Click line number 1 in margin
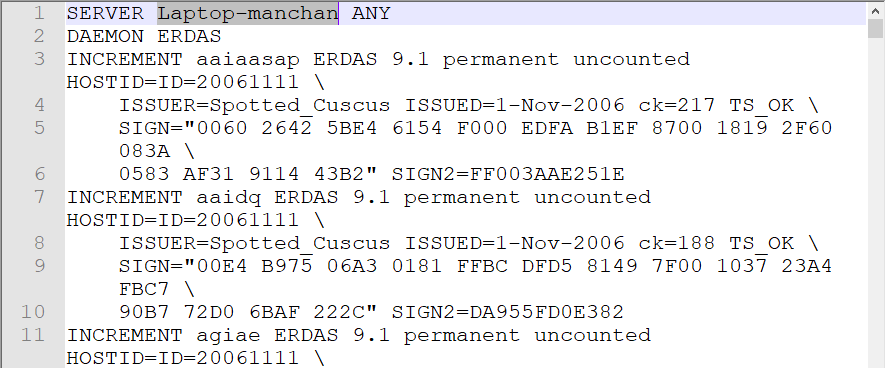 pyautogui.click(x=39, y=14)
